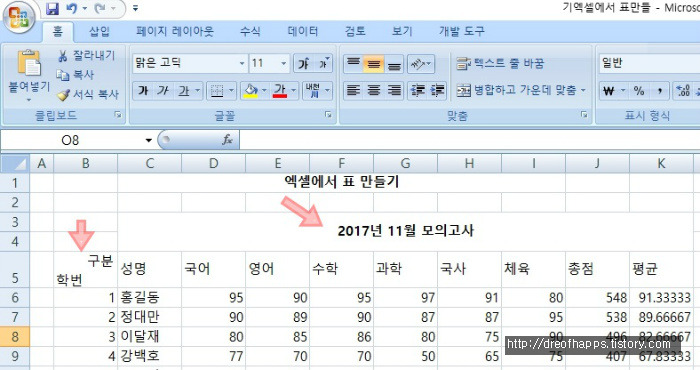Viewport: 700px width, 370px height.
Task: Open merge options dropdown arrow
Action: [583, 91]
